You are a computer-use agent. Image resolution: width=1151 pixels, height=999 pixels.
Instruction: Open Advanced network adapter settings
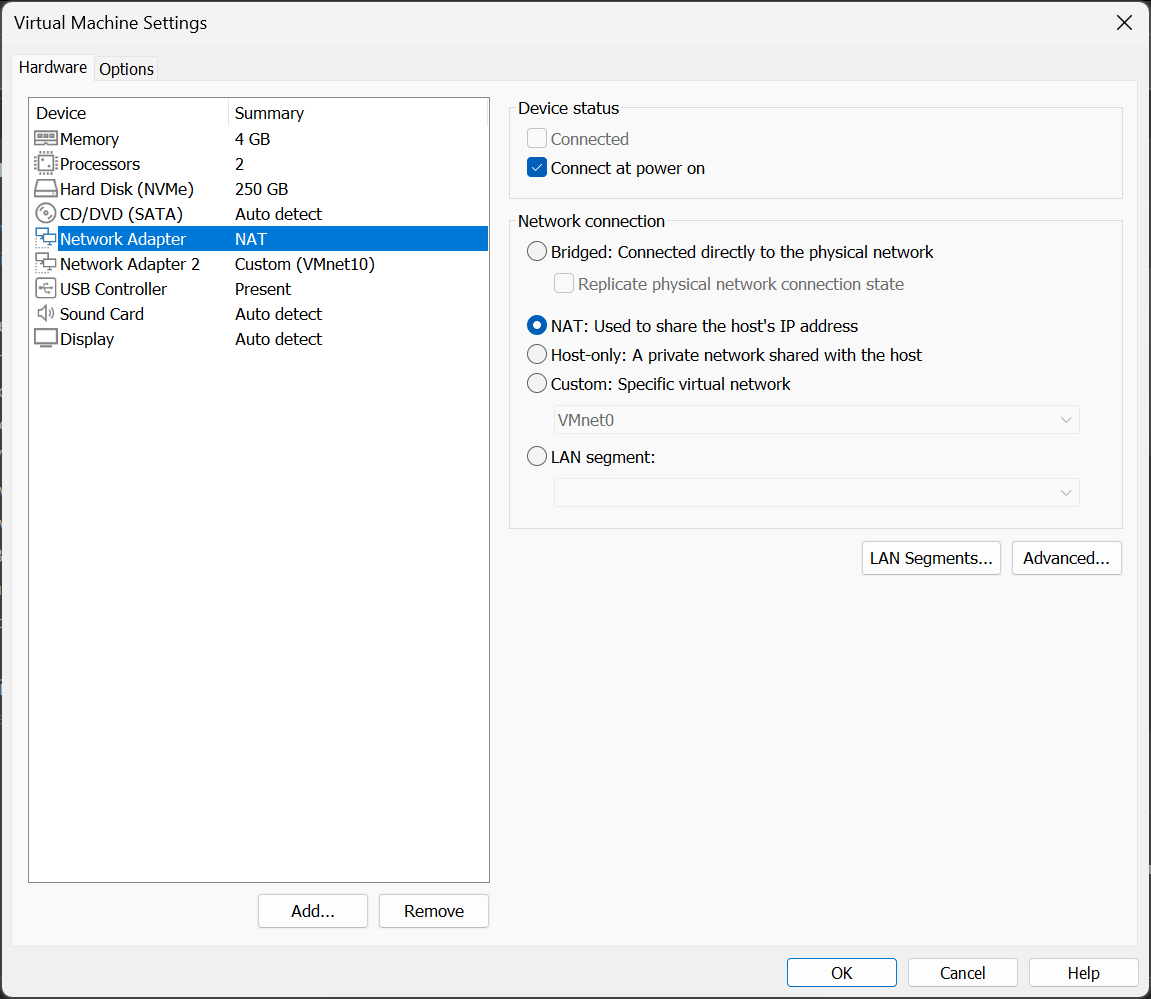click(1066, 558)
